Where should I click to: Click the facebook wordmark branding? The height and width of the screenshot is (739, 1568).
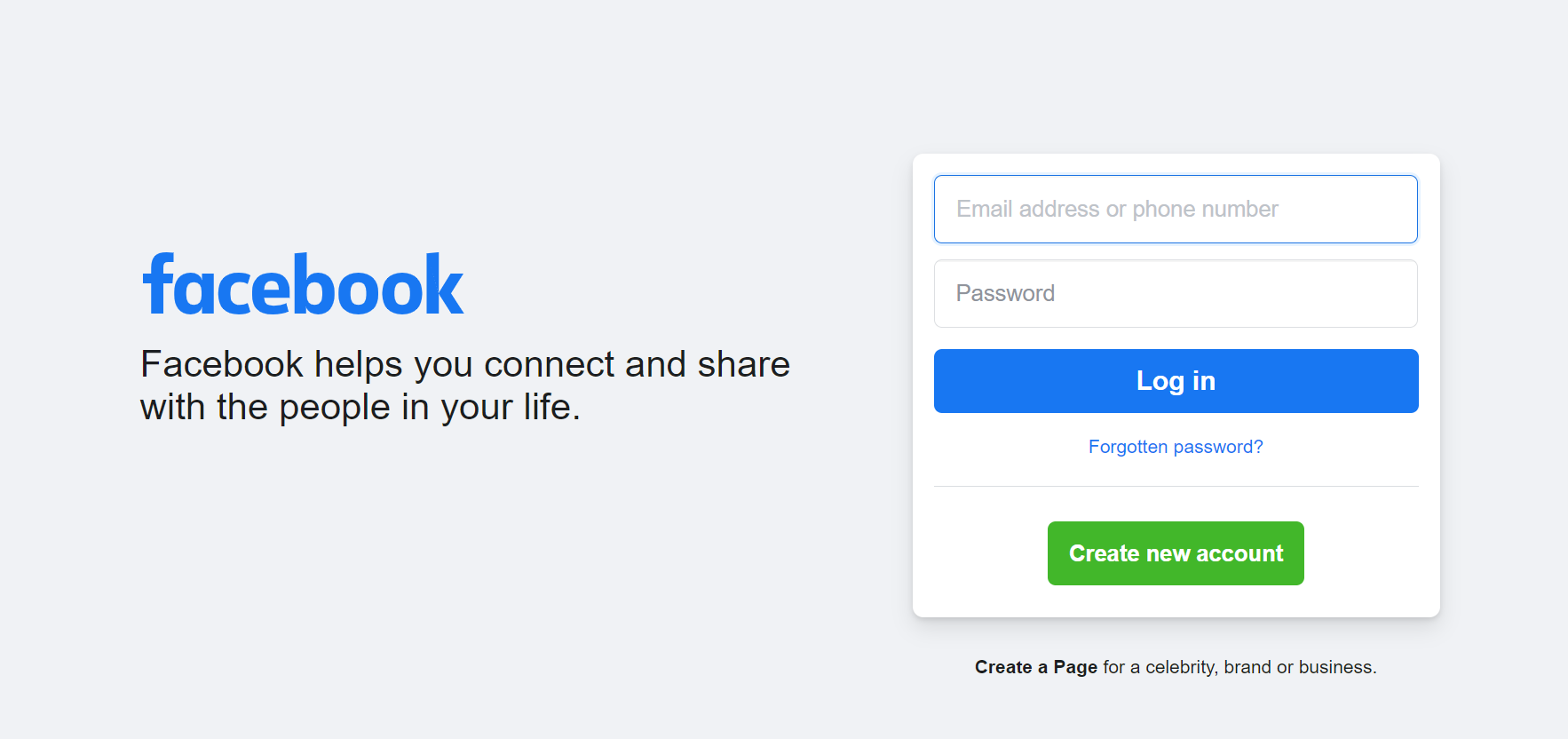[304, 284]
